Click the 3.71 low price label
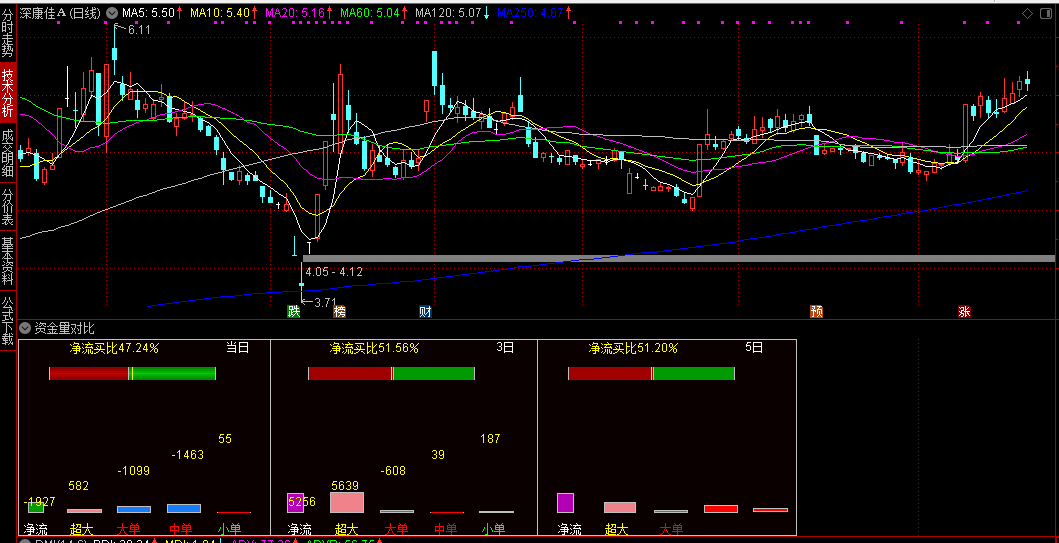The image size is (1059, 543). click(x=325, y=302)
